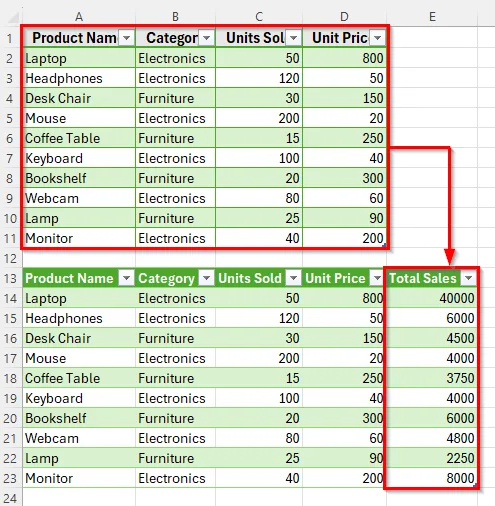Image resolution: width=495 pixels, height=506 pixels.
Task: Click the Desk Chair cell in row 16
Action: pos(79,338)
